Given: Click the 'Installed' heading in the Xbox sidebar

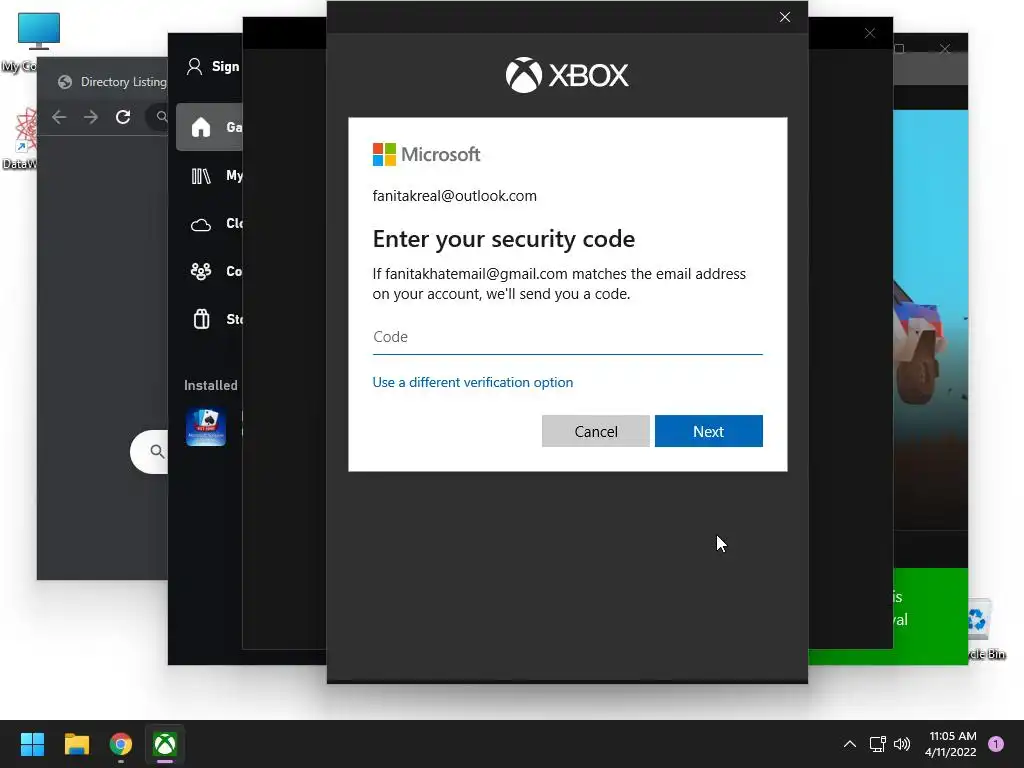Looking at the screenshot, I should pos(210,385).
